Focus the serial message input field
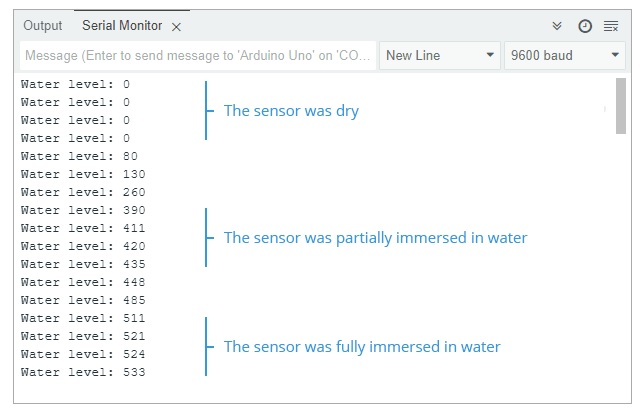Screen dimensions: 644x417 pyautogui.click(x=198, y=56)
